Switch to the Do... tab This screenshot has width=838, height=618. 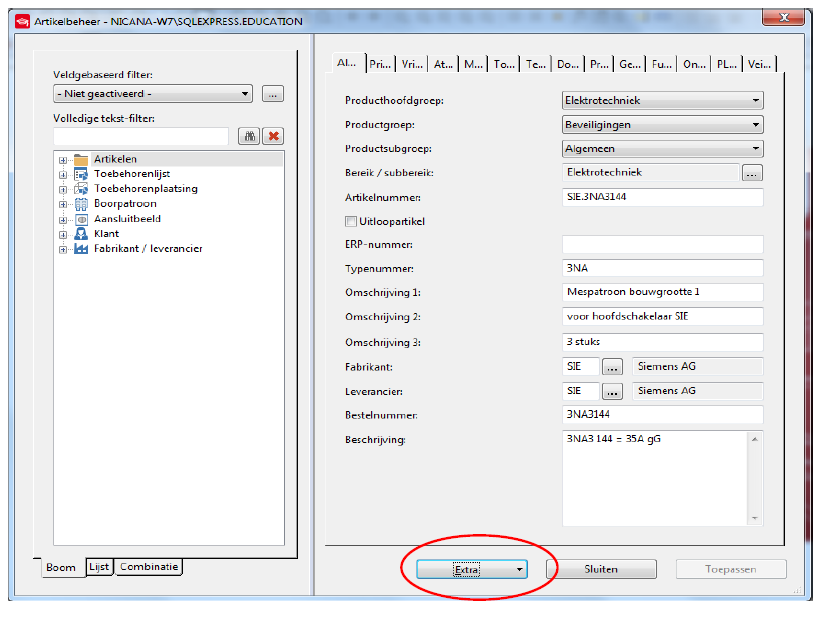[568, 64]
